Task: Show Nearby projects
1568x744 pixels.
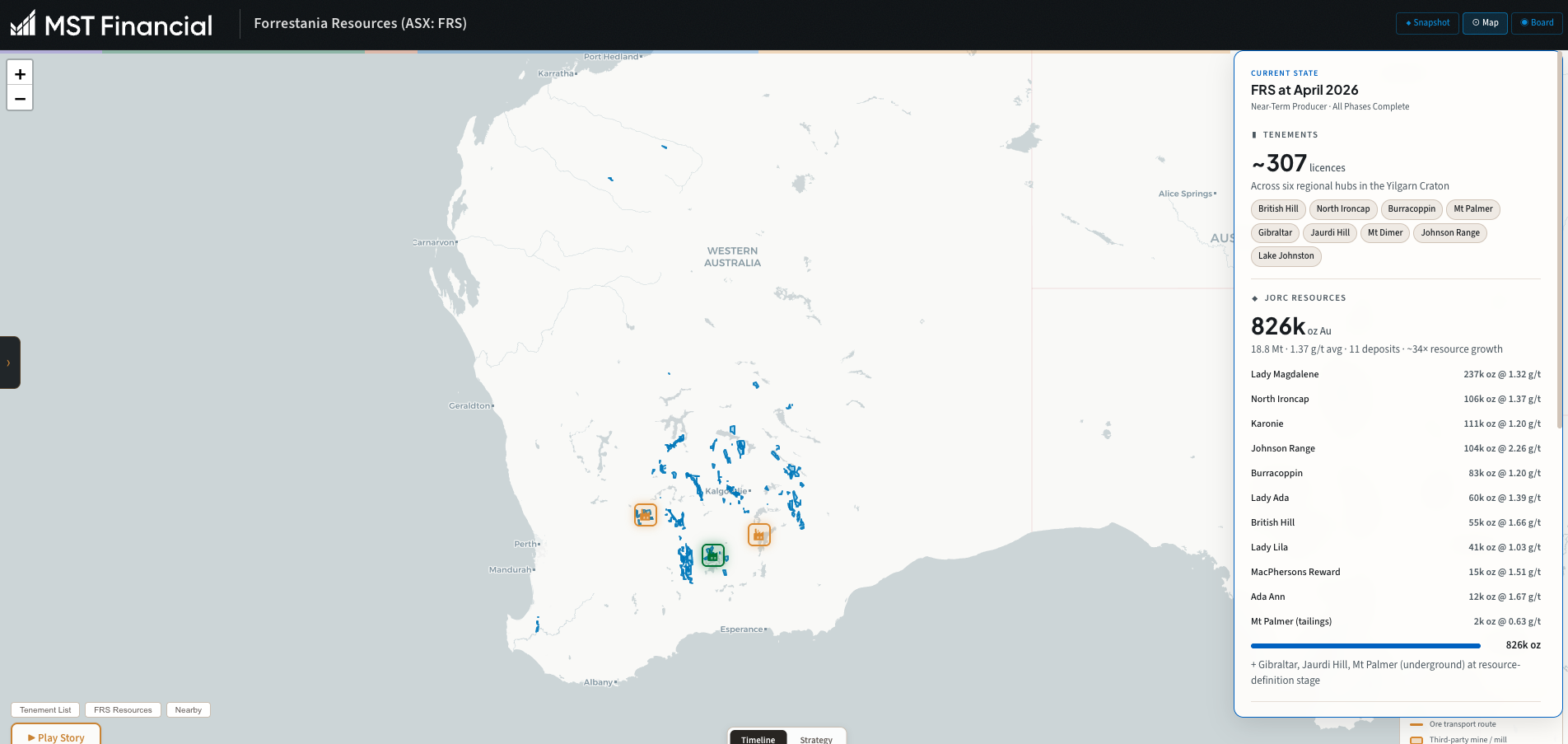Action: coord(188,710)
